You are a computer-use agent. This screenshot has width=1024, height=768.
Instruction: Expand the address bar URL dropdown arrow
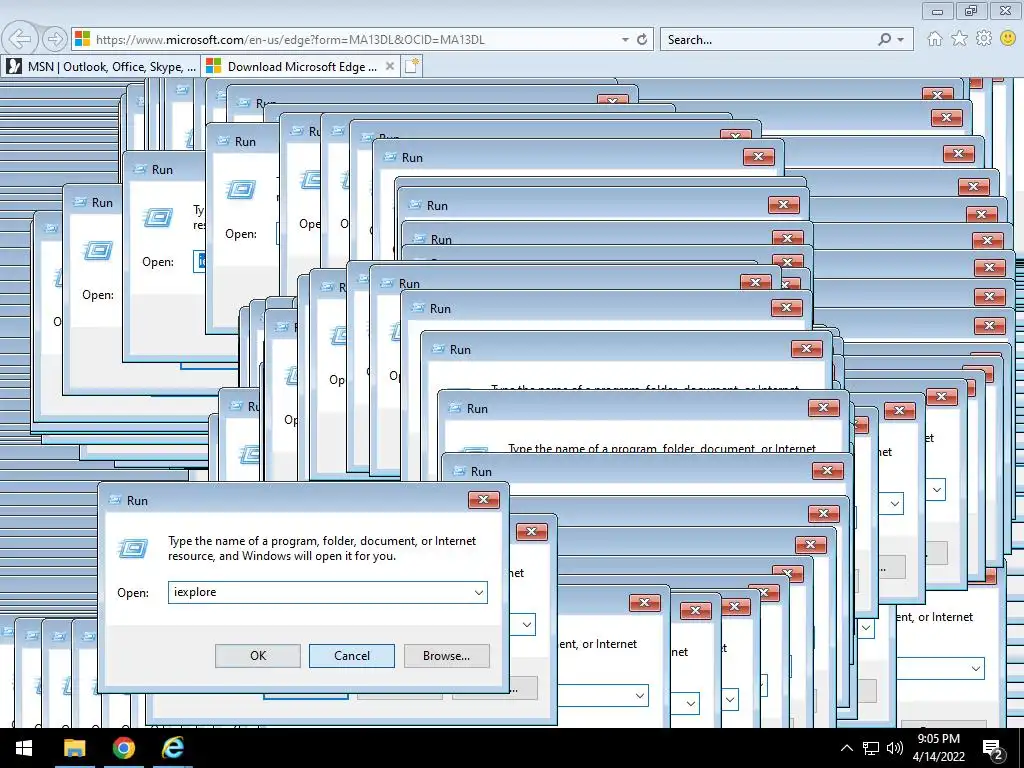pyautogui.click(x=625, y=39)
